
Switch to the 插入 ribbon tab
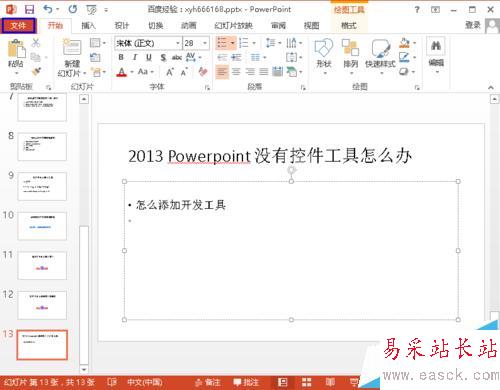pos(88,25)
